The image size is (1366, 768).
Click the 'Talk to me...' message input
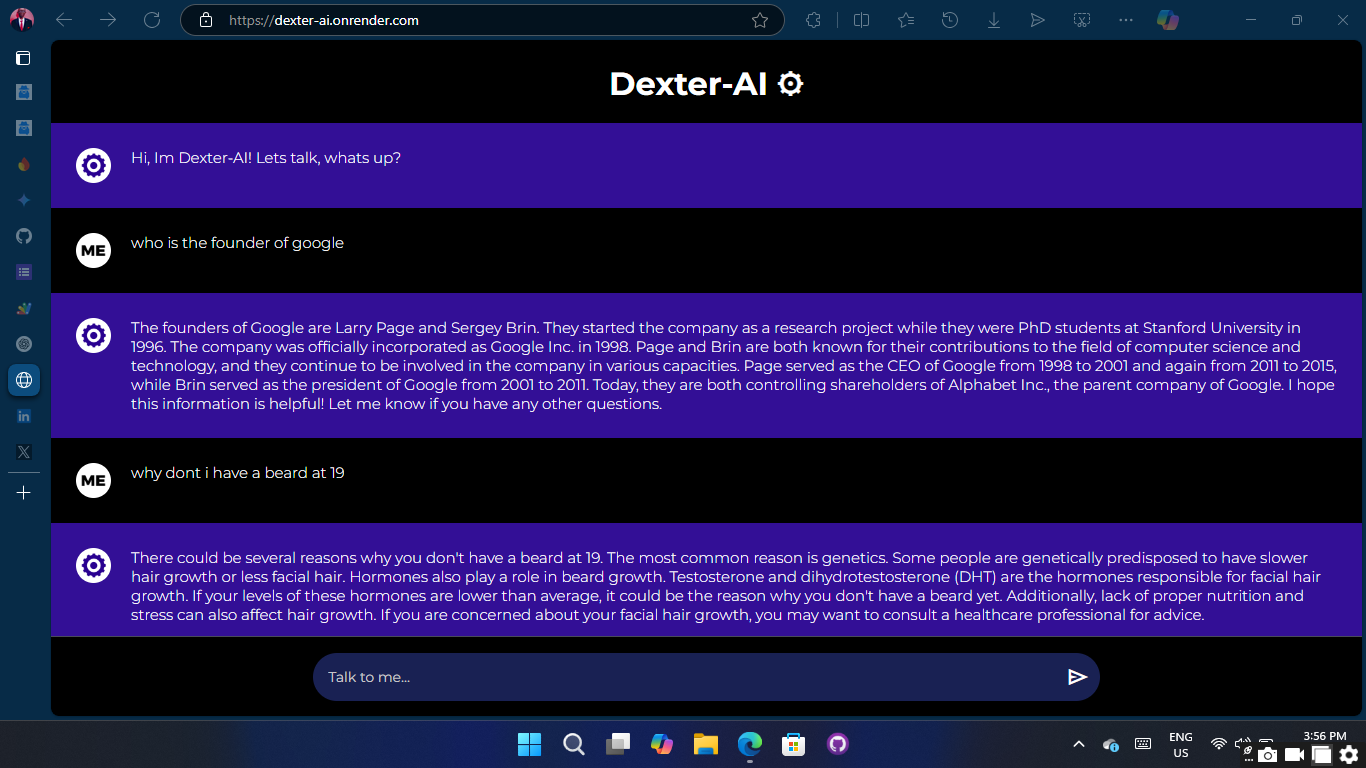point(690,677)
